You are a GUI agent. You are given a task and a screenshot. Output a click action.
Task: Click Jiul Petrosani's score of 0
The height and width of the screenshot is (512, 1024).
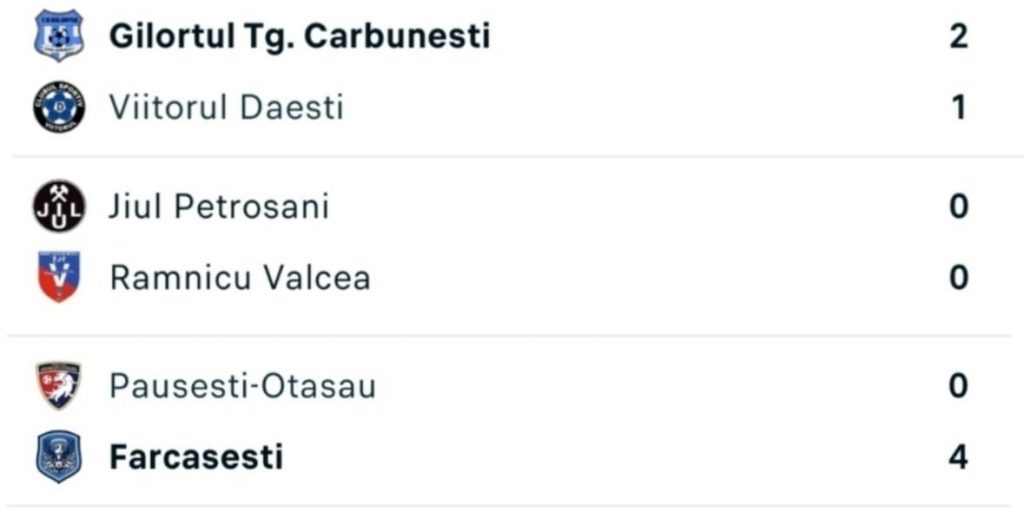(958, 206)
